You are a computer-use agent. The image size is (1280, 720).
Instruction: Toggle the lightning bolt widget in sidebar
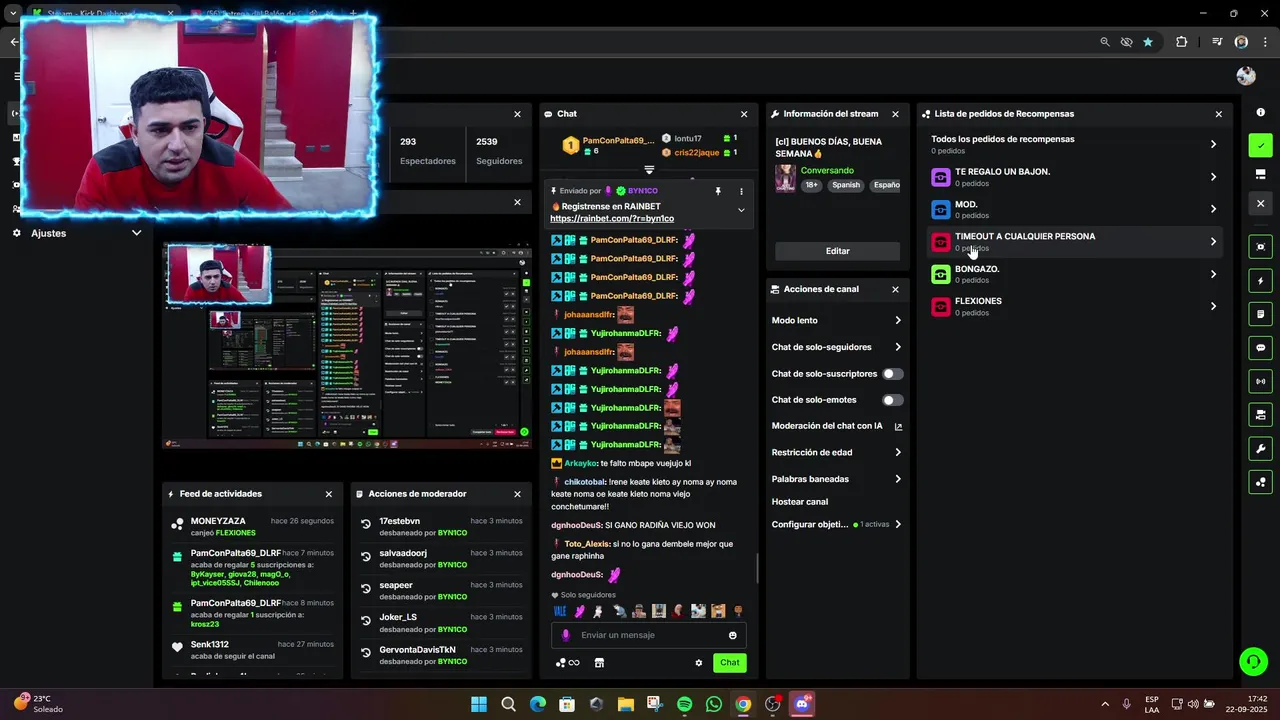[1260, 281]
